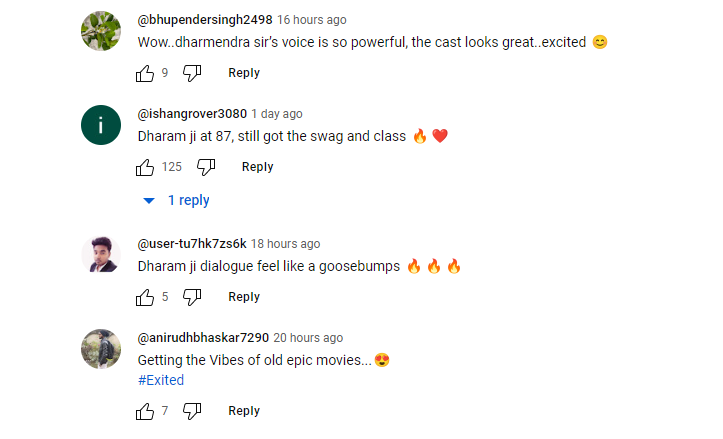Dislike the goosebumps dialogue comment
This screenshot has height=439, width=723.
click(193, 297)
